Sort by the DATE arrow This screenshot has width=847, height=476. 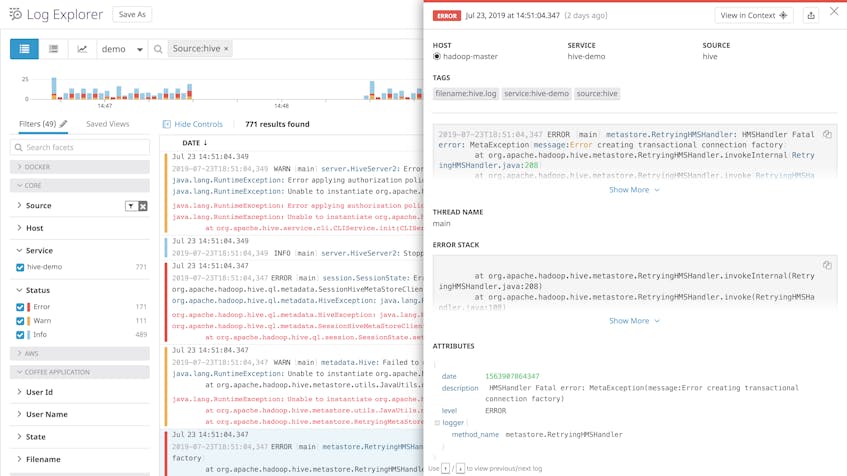205,143
